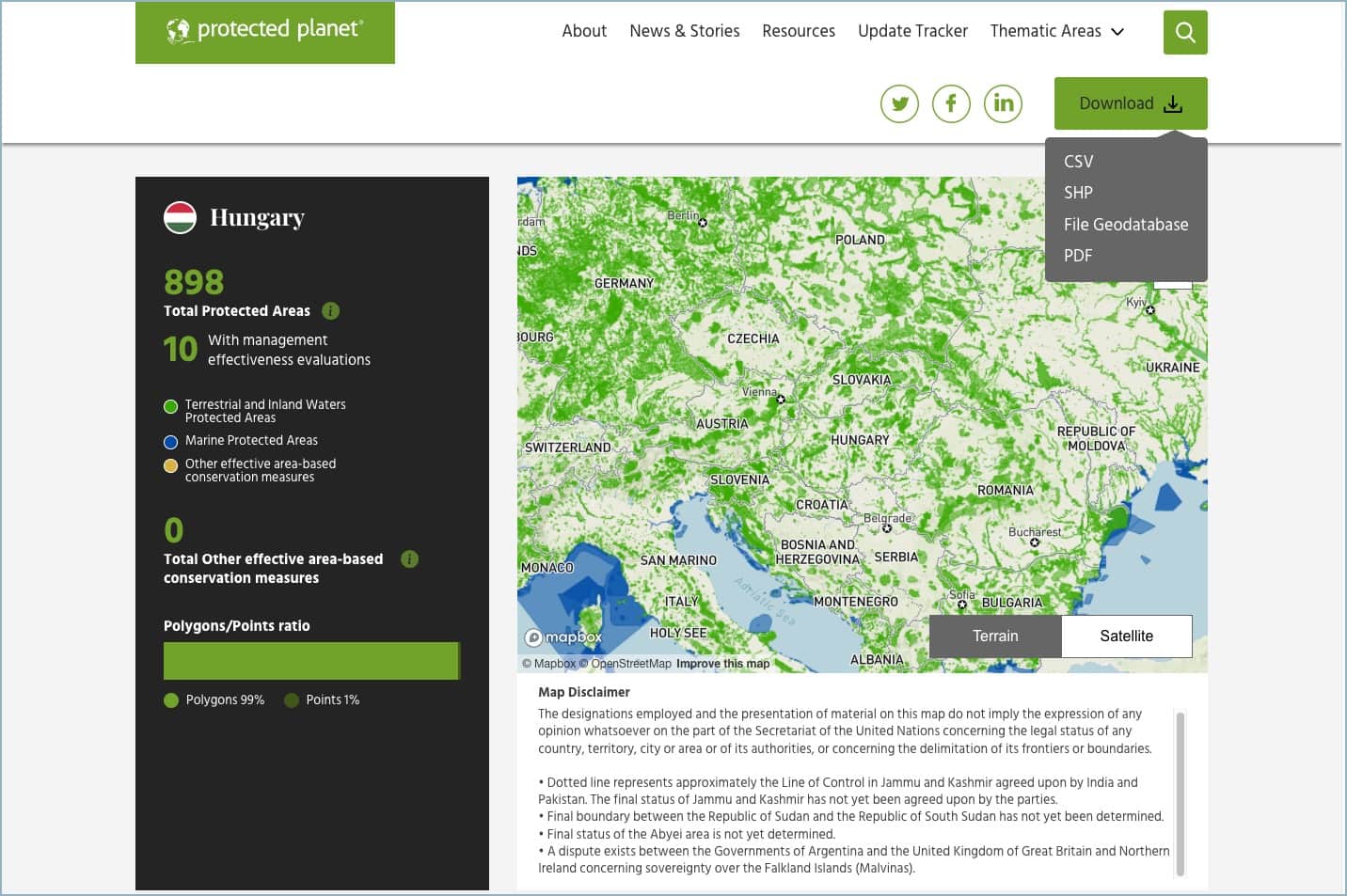Viewport: 1347px width, 896px height.
Task: Open the Protected Planet home logo
Action: 265,32
